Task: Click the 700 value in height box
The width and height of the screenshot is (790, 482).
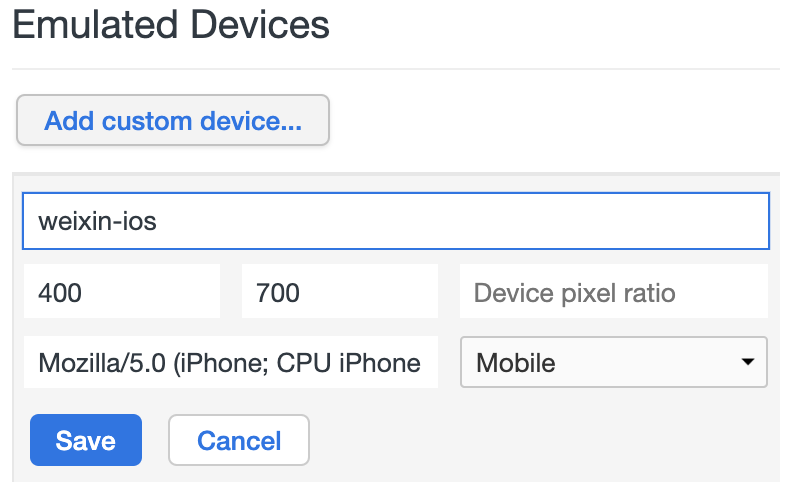Action: click(x=278, y=293)
